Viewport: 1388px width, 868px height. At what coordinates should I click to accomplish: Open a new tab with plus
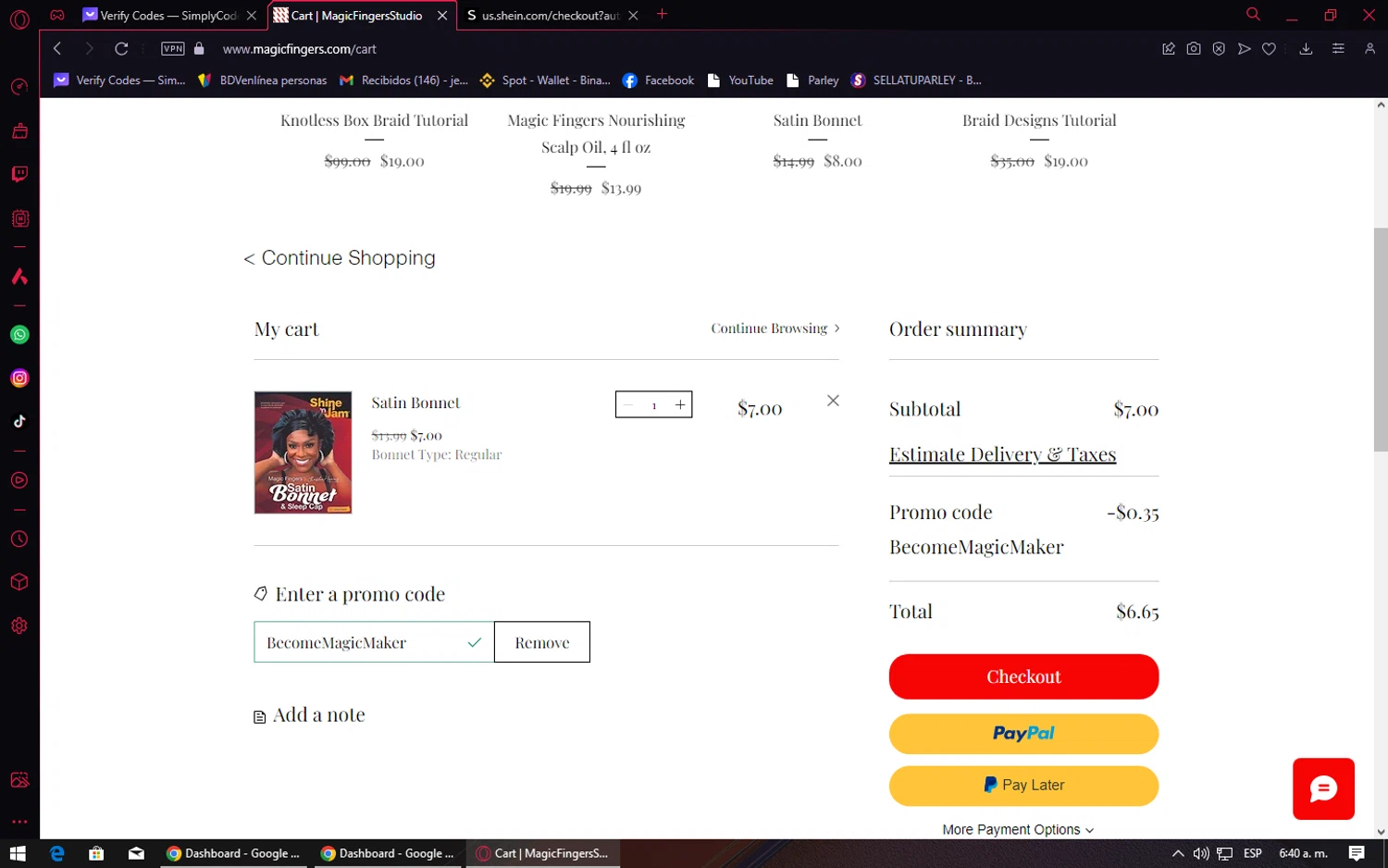pos(662,15)
